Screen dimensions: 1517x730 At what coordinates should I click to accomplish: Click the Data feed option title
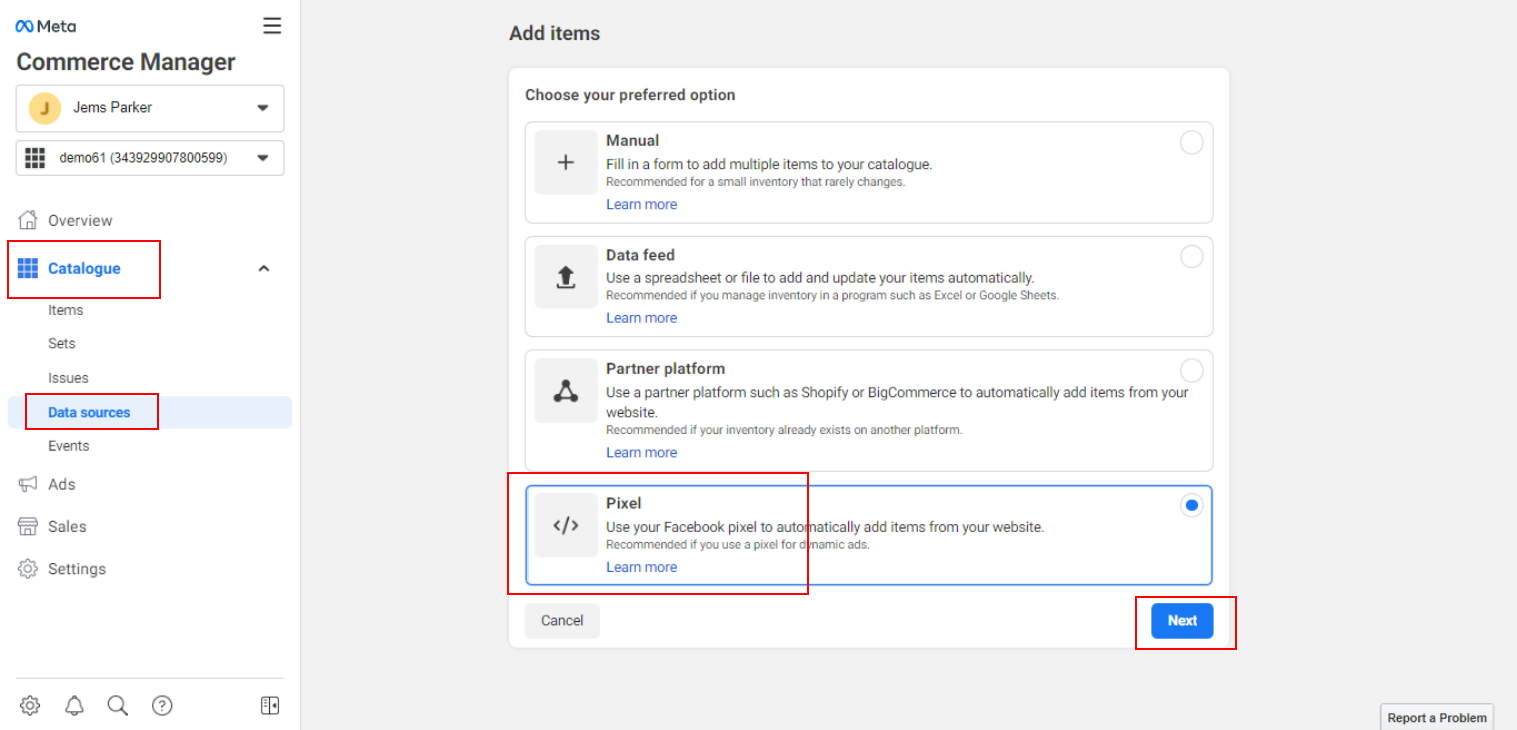tap(640, 255)
